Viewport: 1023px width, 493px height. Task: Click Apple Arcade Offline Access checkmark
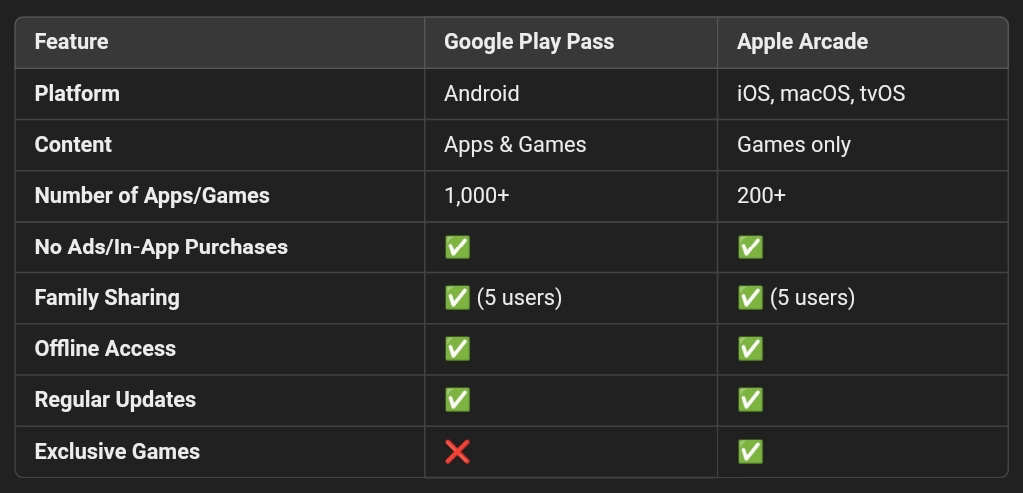(750, 349)
